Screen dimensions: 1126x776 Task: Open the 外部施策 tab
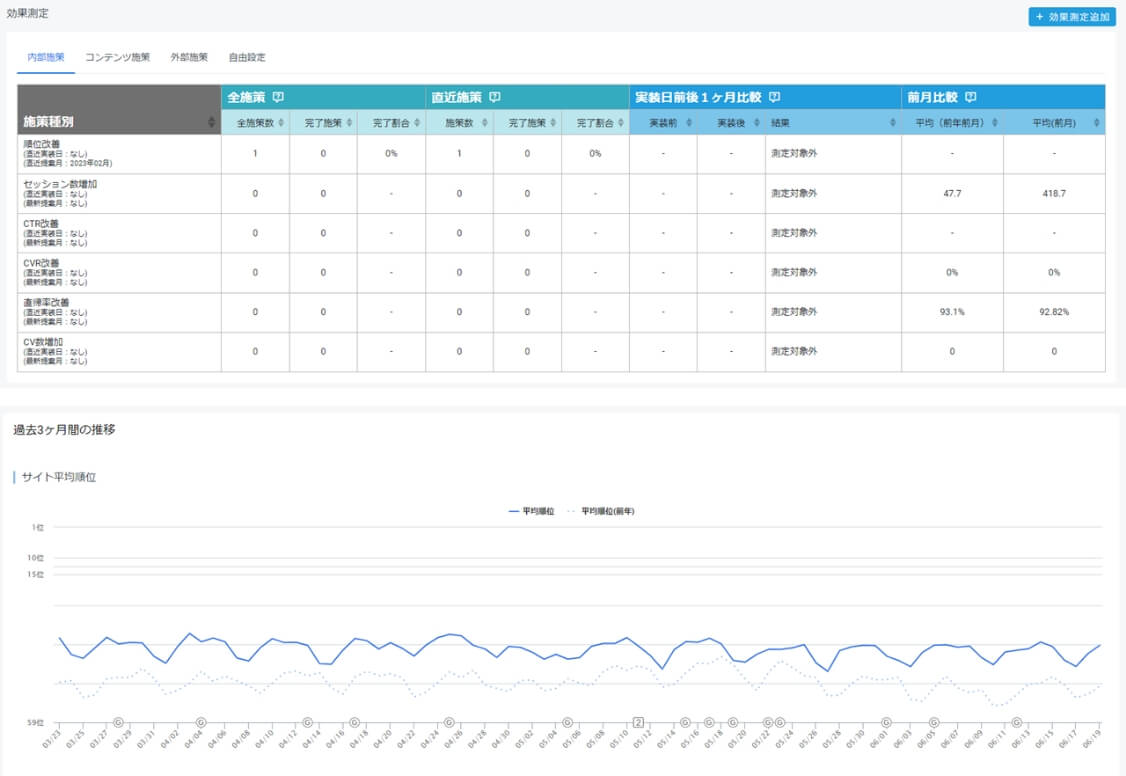tap(189, 57)
